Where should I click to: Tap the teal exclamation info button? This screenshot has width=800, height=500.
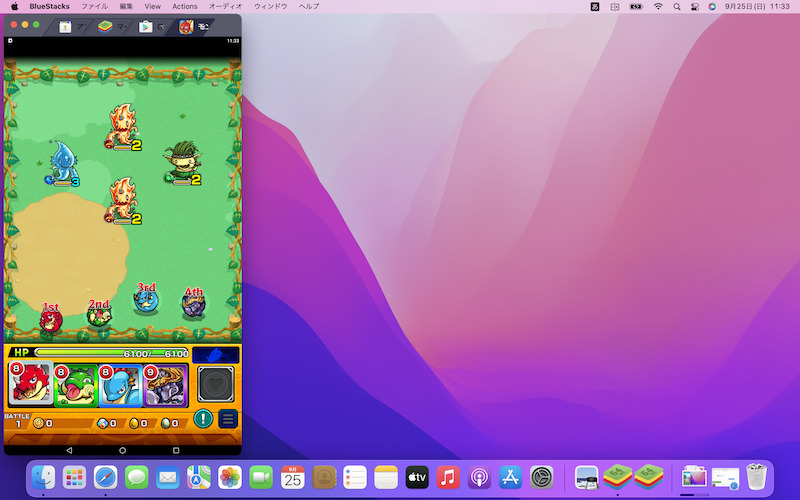tap(203, 419)
